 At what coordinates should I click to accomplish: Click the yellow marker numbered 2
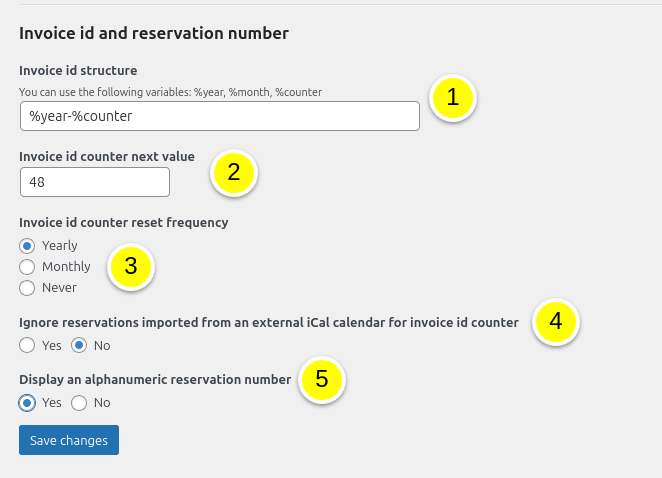coord(234,172)
